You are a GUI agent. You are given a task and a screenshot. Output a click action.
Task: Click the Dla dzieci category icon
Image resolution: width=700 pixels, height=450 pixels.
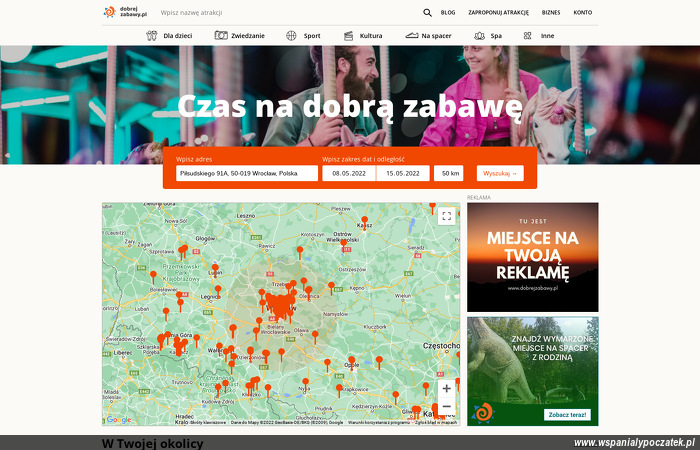[152, 36]
